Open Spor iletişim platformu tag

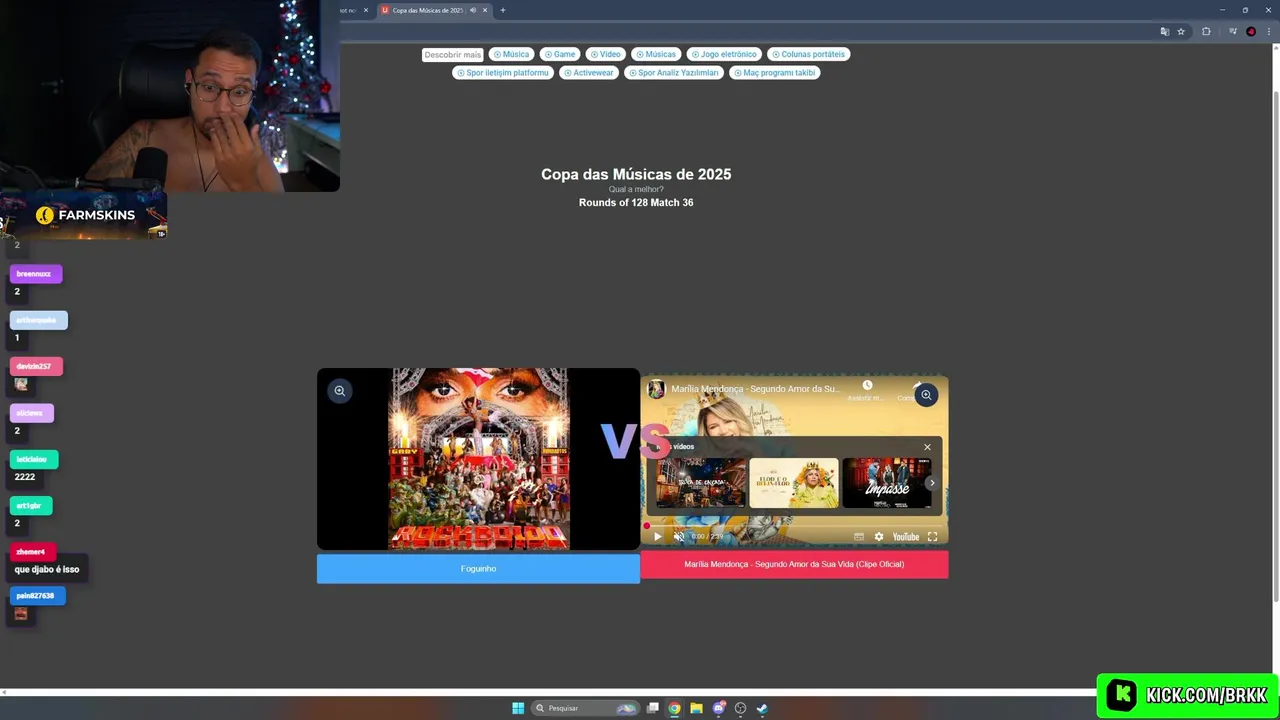(x=502, y=73)
